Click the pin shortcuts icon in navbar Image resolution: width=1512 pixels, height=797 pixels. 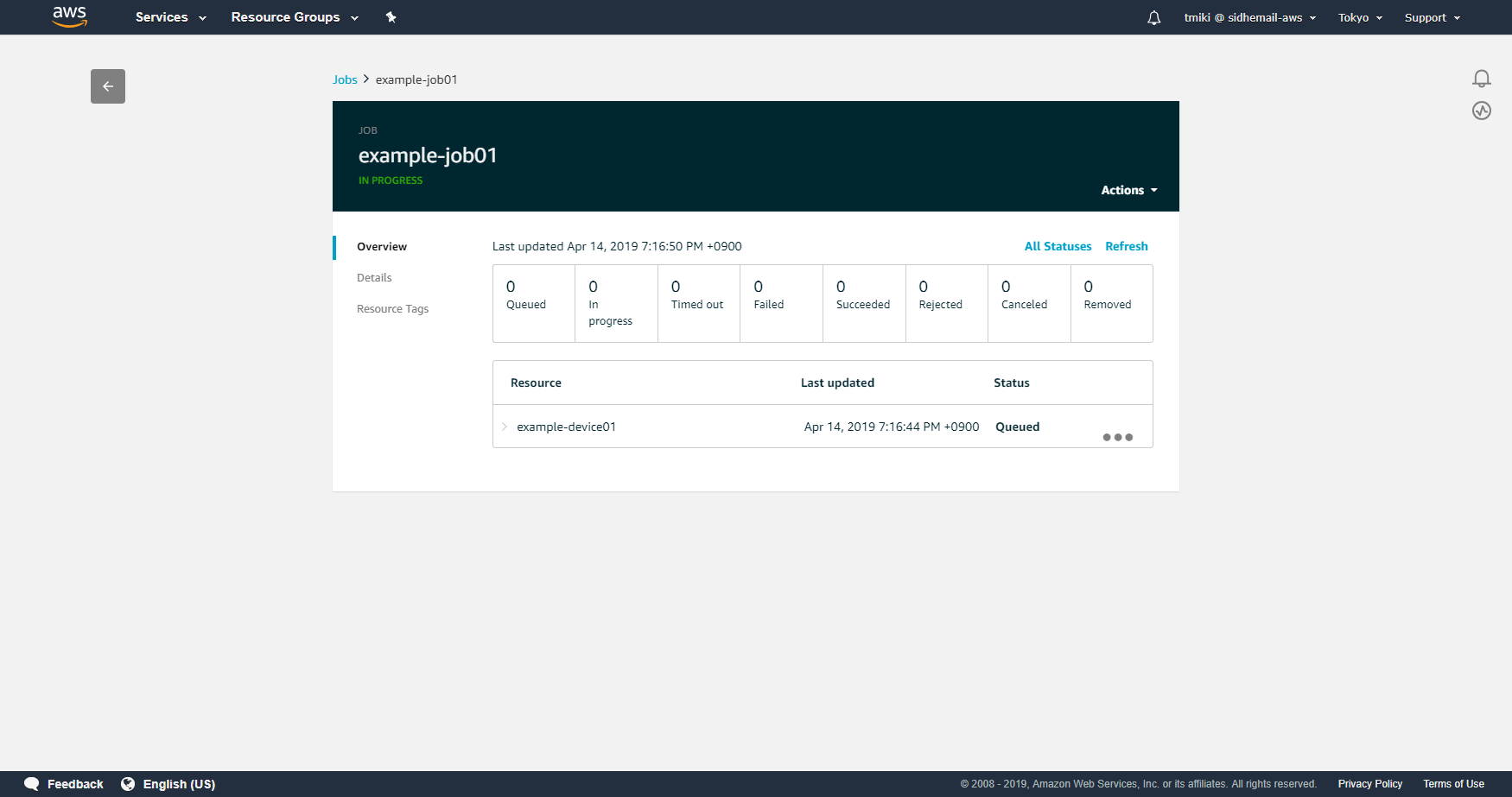pos(391,17)
